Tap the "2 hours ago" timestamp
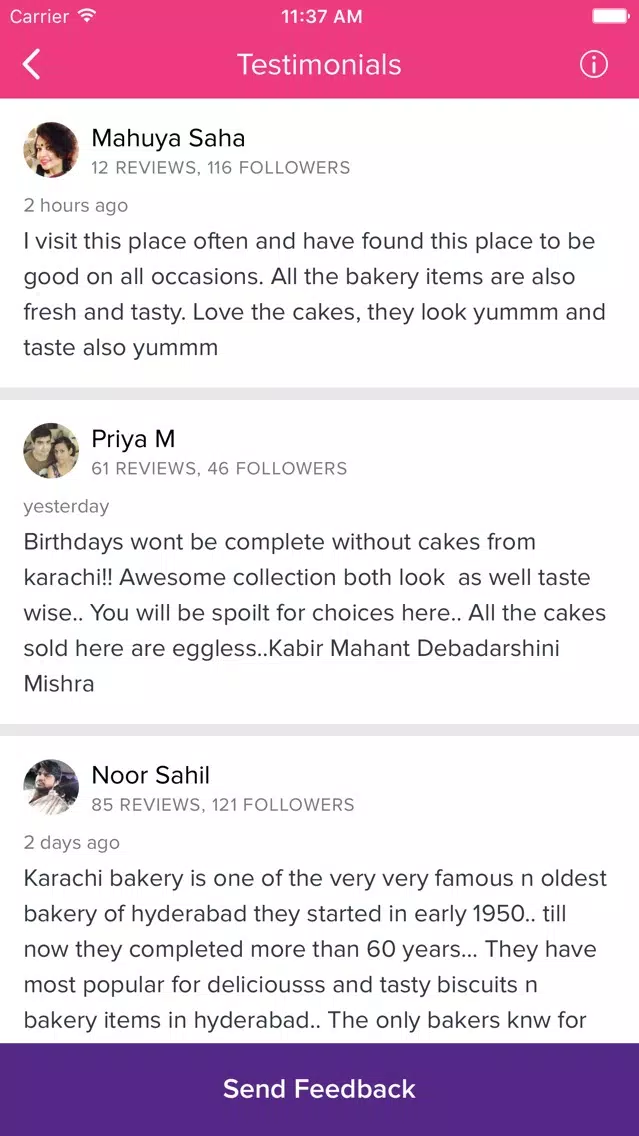Screen dimensions: 639x1136 pos(75,206)
